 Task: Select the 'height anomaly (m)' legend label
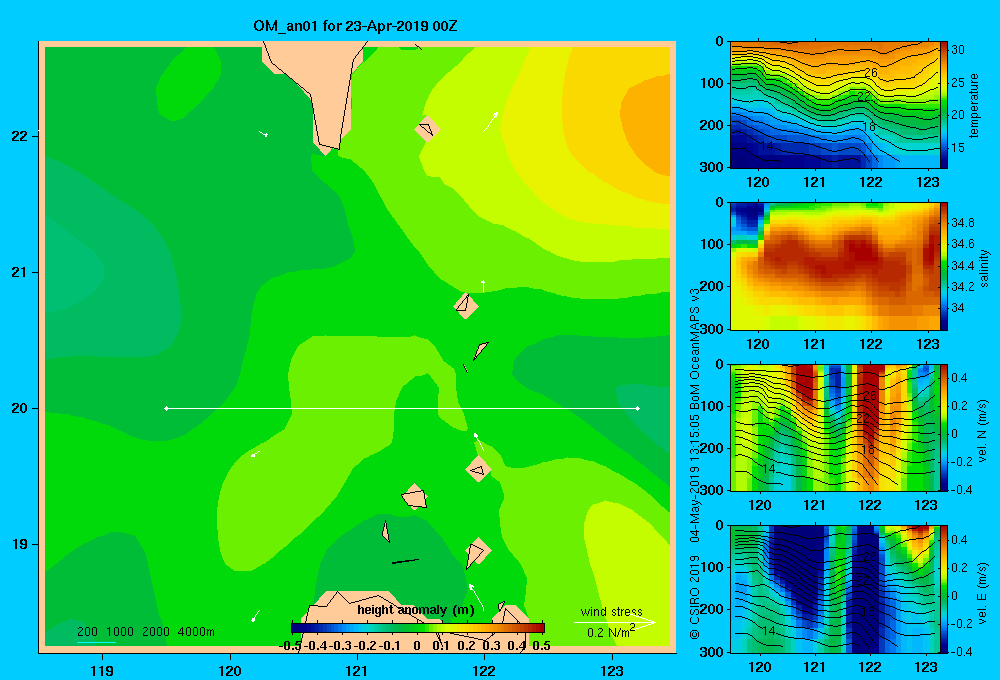click(x=416, y=610)
